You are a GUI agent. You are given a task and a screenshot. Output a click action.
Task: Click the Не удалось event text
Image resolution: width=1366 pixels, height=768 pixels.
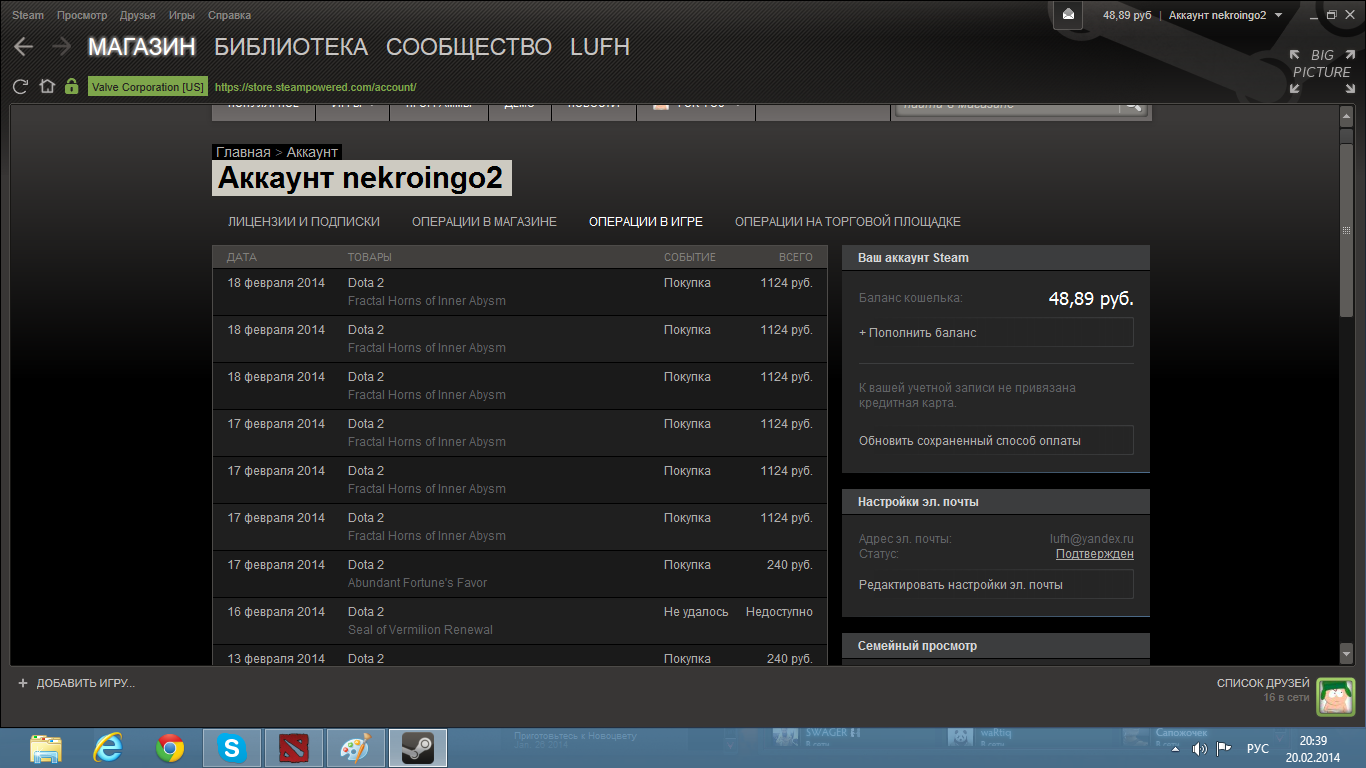coord(696,612)
